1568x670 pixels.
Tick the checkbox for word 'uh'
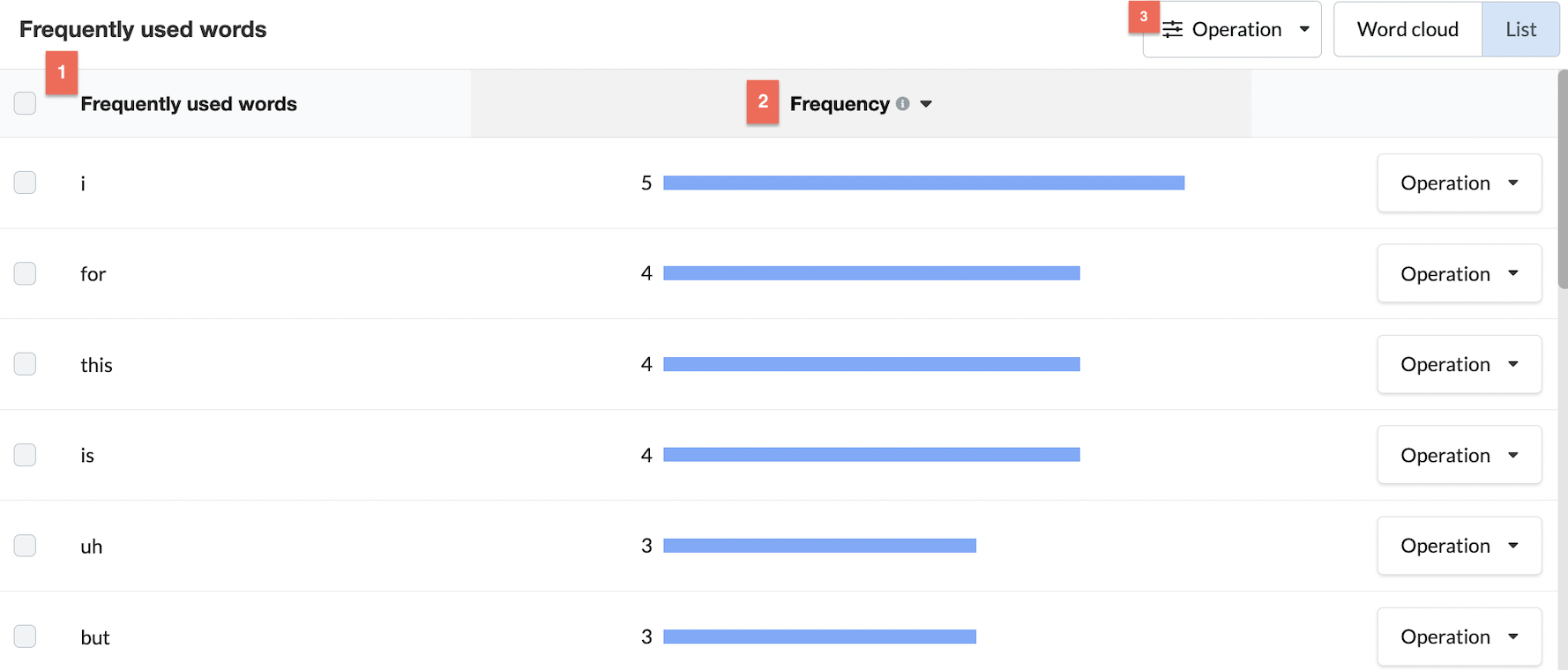tap(25, 546)
